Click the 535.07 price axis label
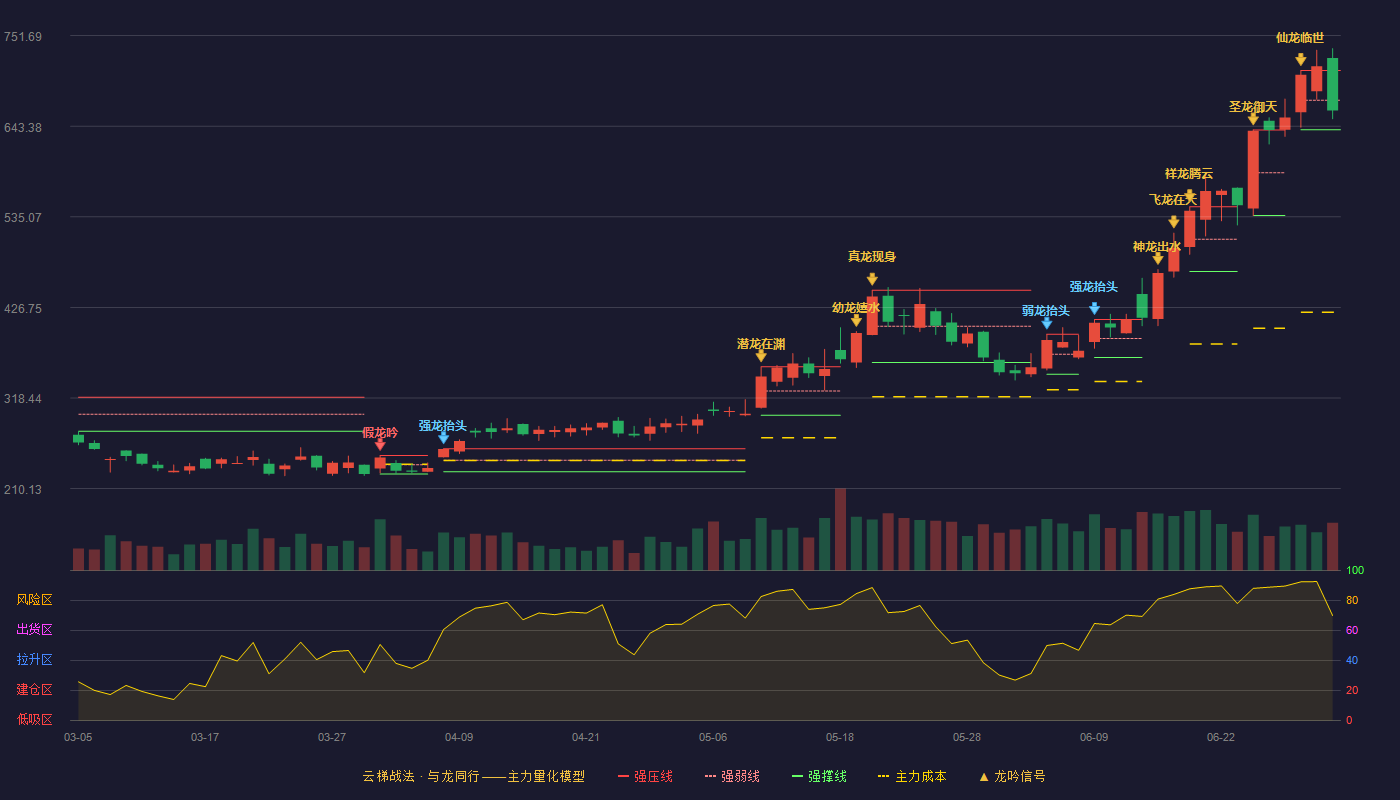Image resolution: width=1400 pixels, height=800 pixels. pyautogui.click(x=23, y=218)
